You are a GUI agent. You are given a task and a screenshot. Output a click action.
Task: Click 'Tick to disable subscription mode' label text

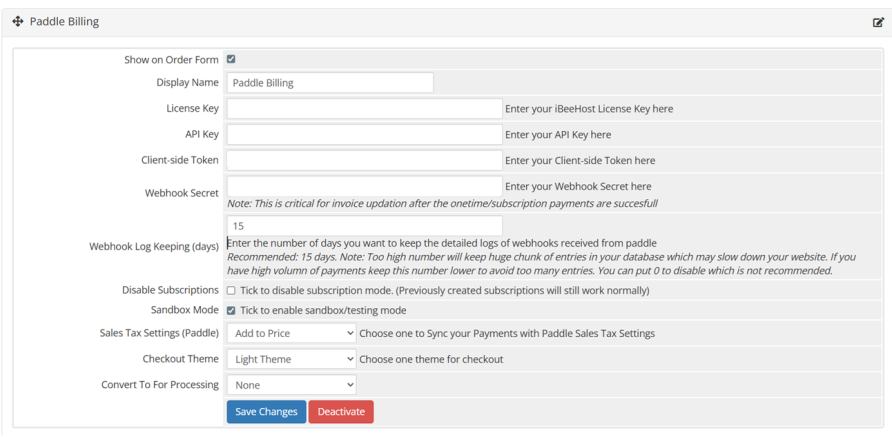pos(444,291)
